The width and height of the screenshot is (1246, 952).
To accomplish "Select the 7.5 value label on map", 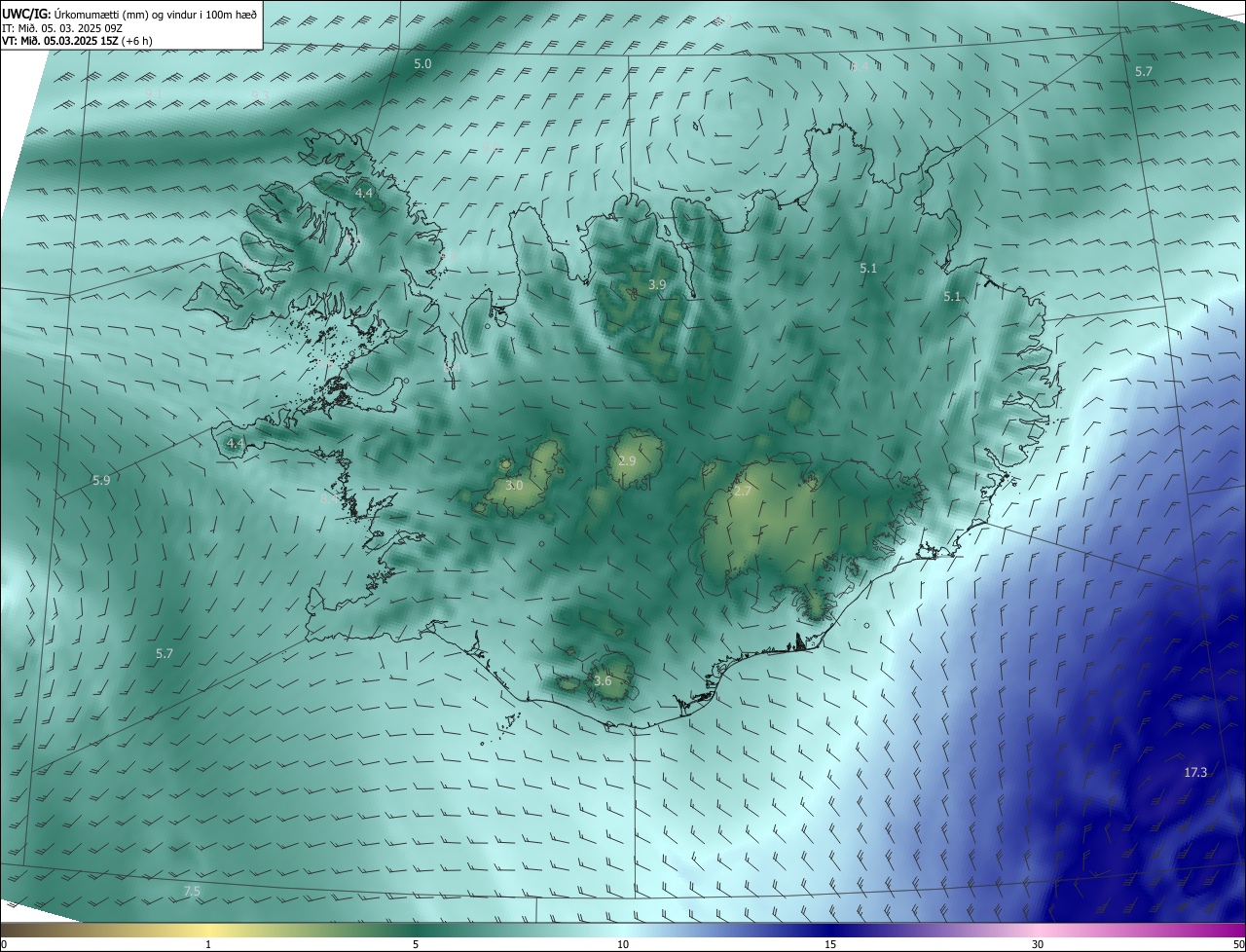I will [x=192, y=891].
